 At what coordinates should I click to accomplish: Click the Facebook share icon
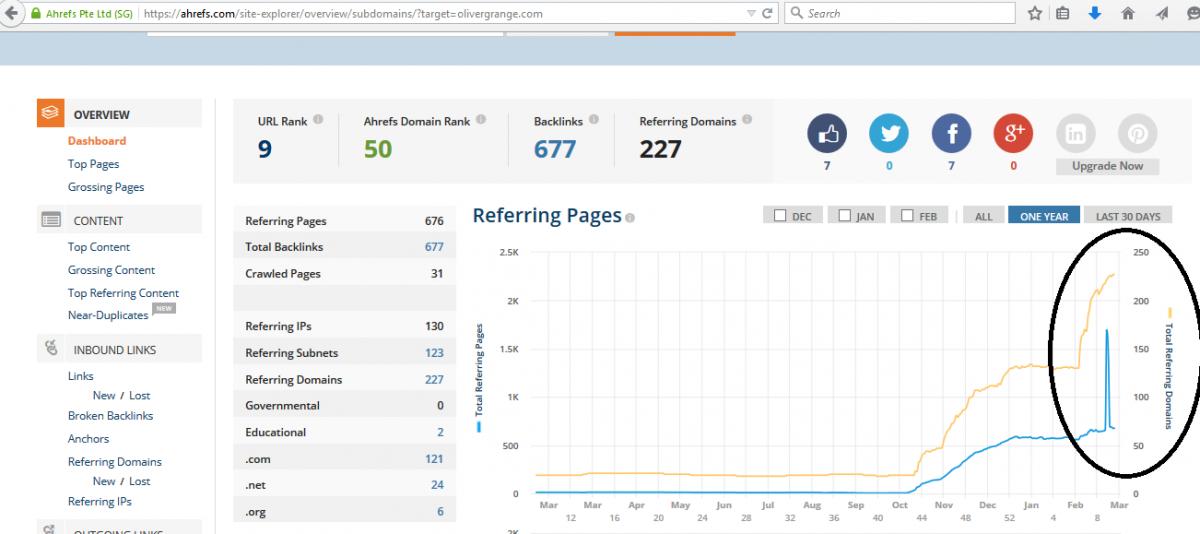click(951, 134)
